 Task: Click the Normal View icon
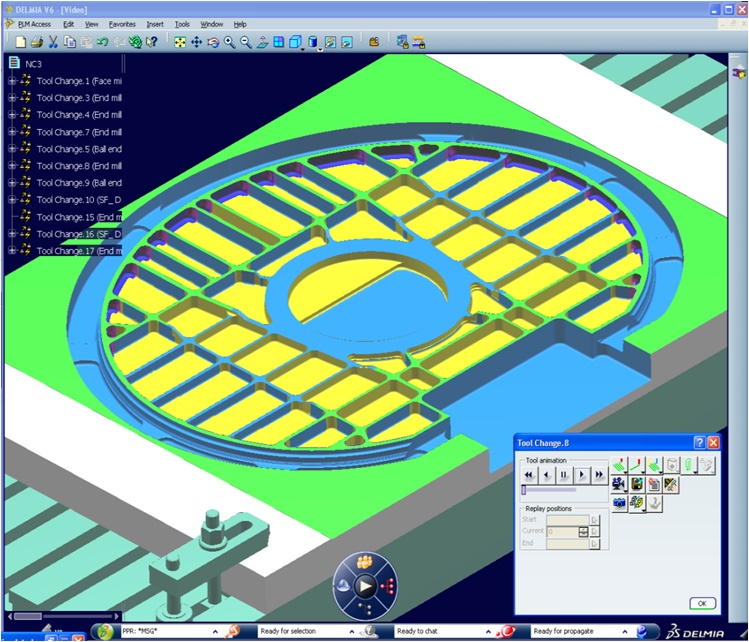(x=262, y=42)
